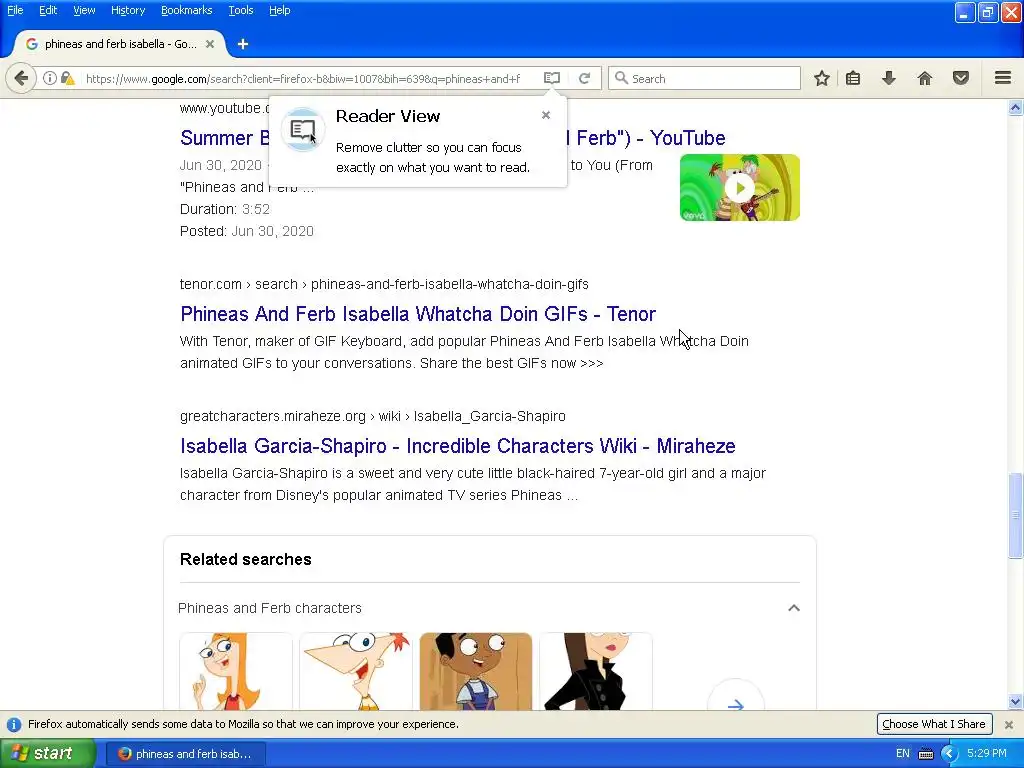Viewport: 1024px width, 768px height.
Task: Select the Phineas character thumbnail
Action: (355, 671)
